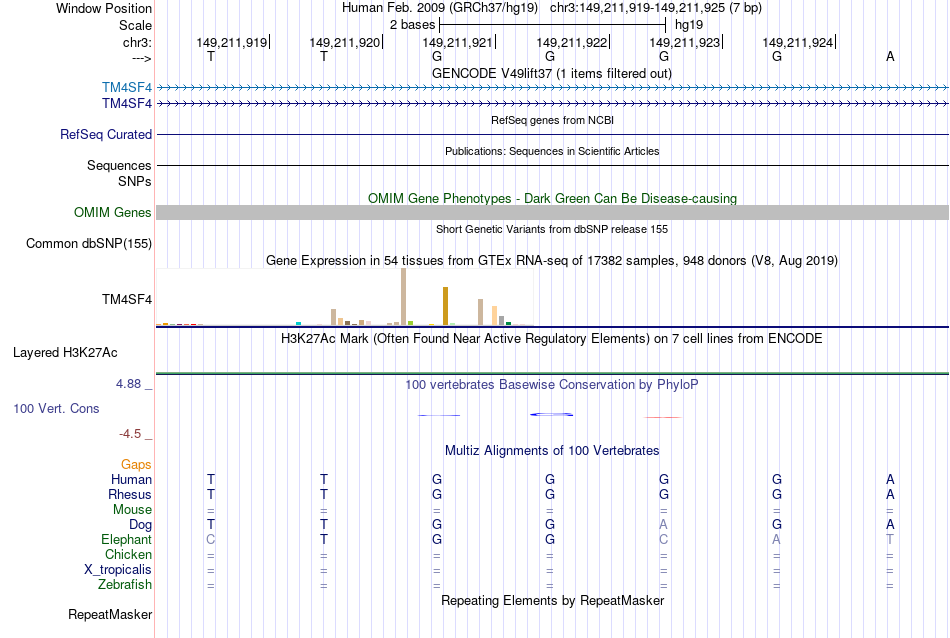Select the OMIM Genes track label

(x=113, y=212)
